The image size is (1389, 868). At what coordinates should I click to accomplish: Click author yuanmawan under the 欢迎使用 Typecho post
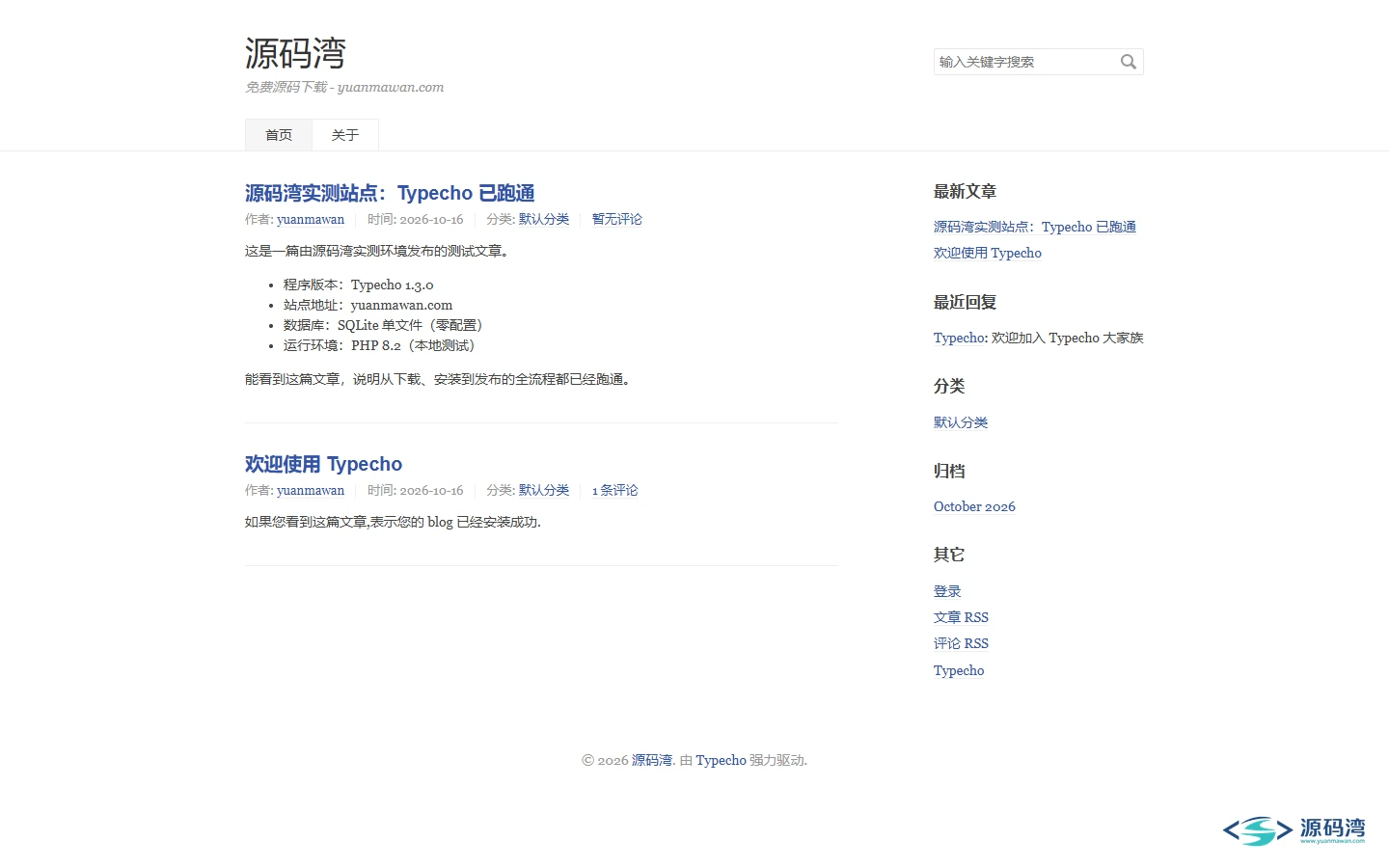tap(311, 490)
